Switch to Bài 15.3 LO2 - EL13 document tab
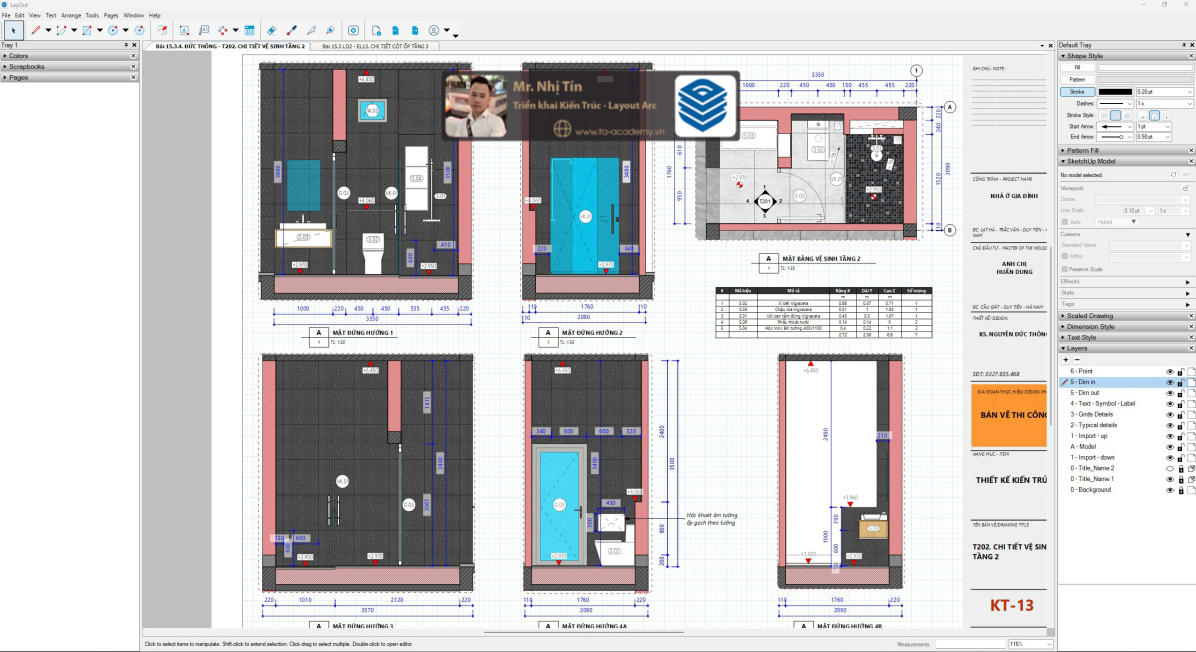 pos(375,46)
